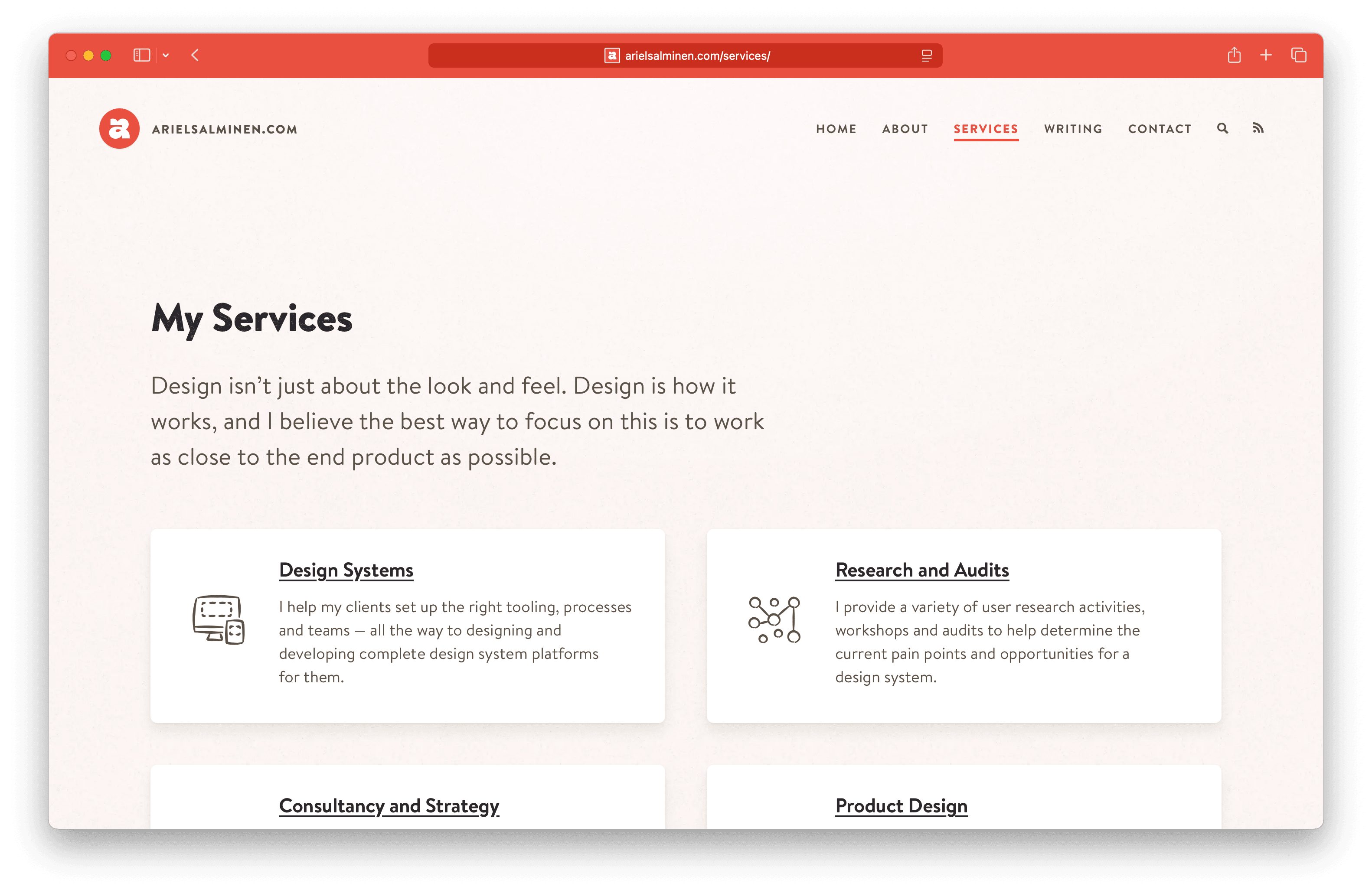
Task: Click the Research and Audits network icon
Action: [774, 620]
